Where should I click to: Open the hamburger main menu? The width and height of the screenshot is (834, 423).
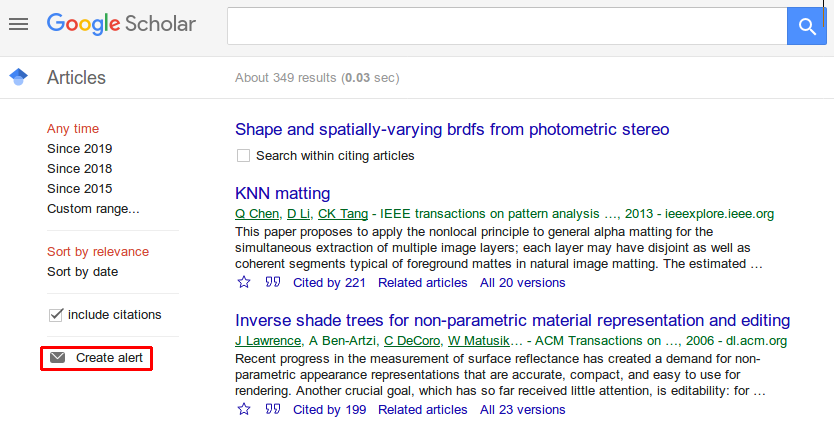18,24
